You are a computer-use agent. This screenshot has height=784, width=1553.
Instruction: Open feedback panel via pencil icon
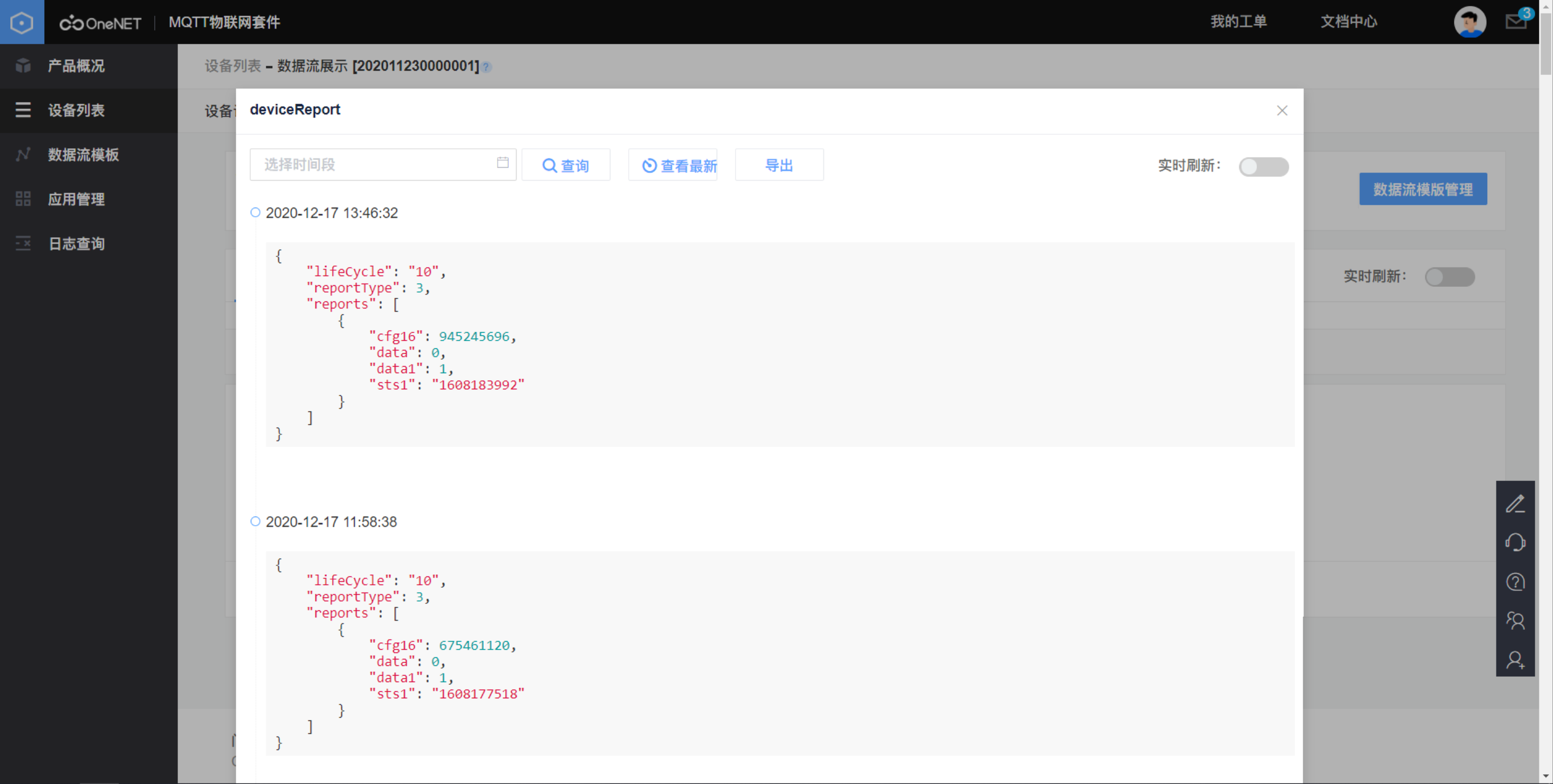(x=1517, y=503)
